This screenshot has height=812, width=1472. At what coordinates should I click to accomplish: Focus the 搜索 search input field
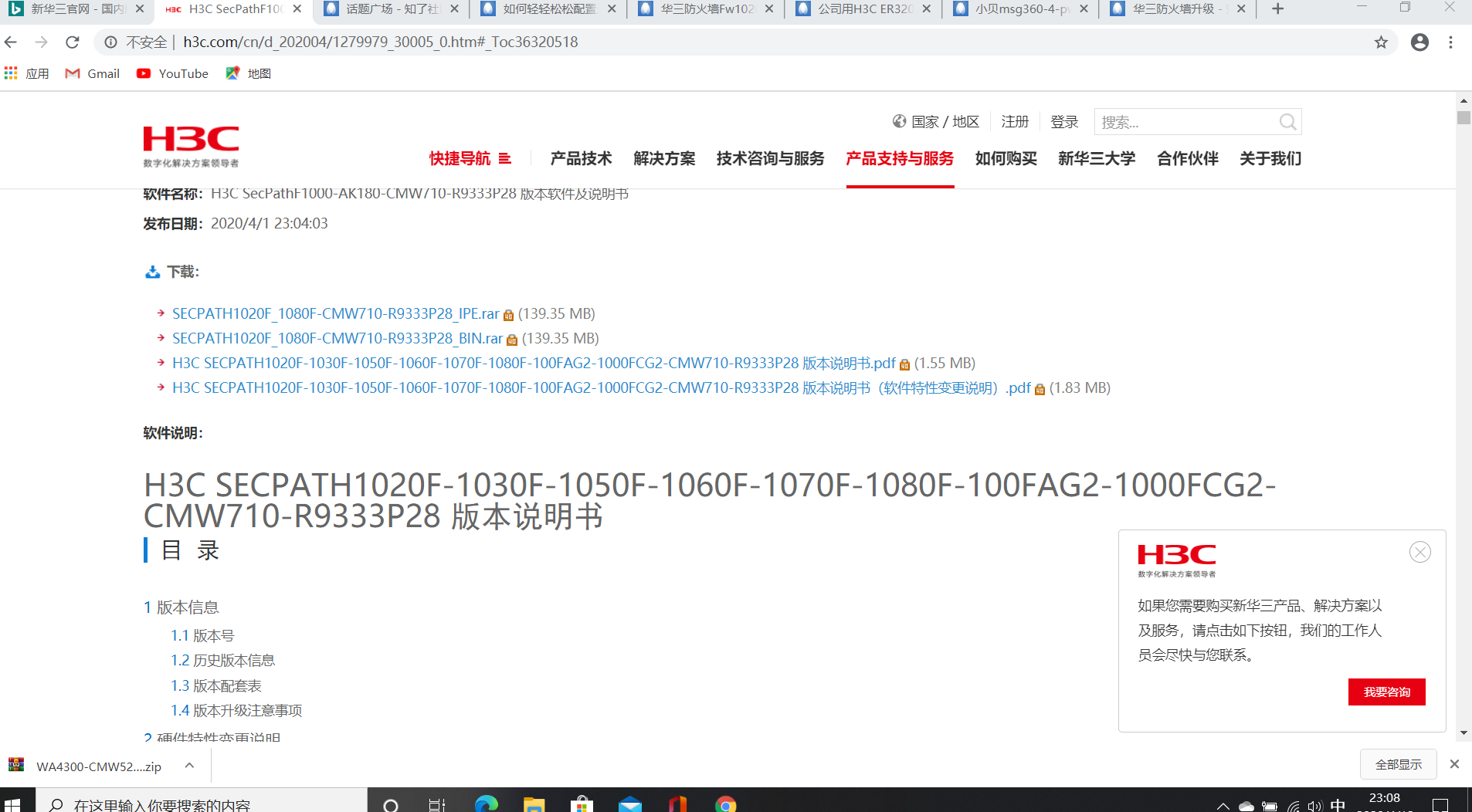click(x=1185, y=122)
